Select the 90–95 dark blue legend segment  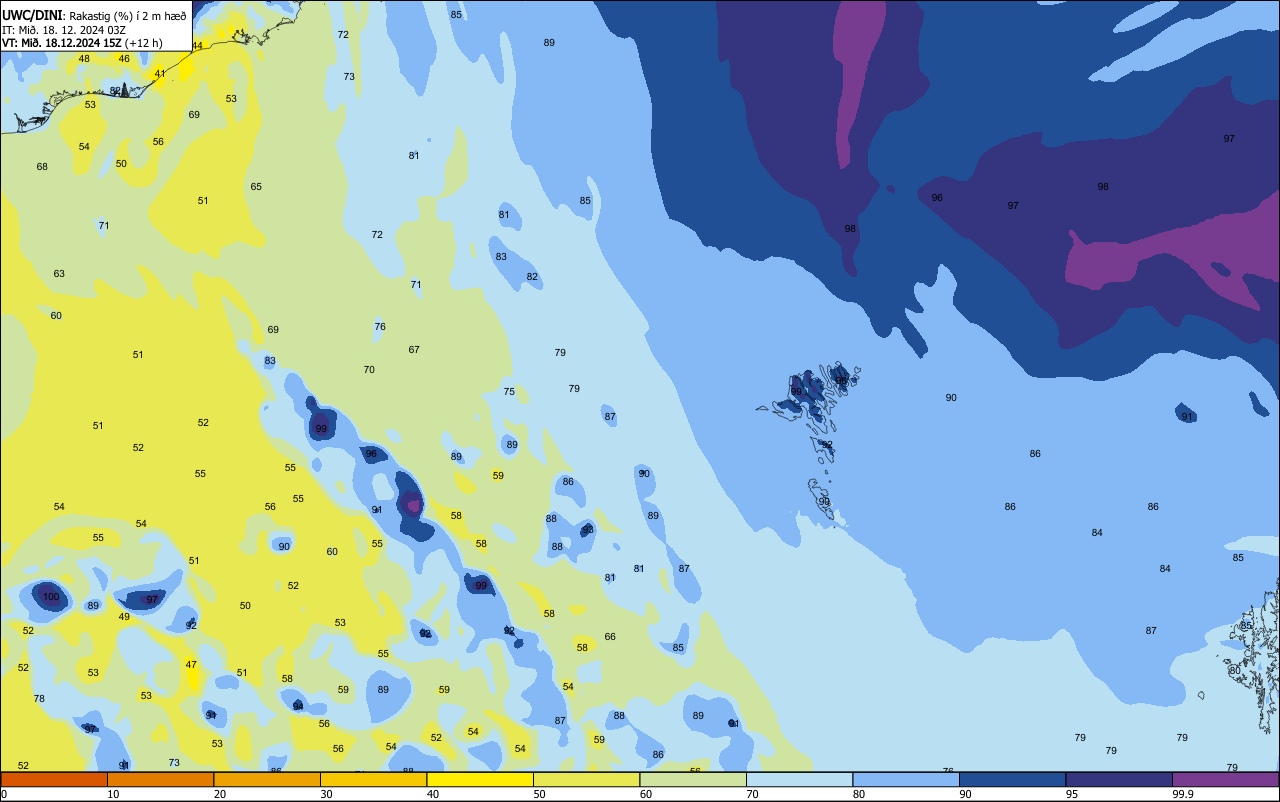(1012, 779)
